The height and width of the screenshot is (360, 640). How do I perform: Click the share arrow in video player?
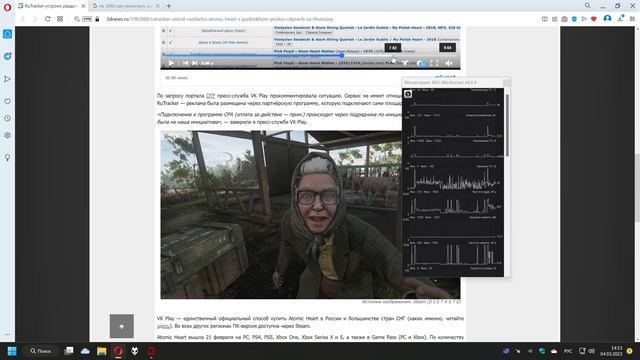click(404, 63)
